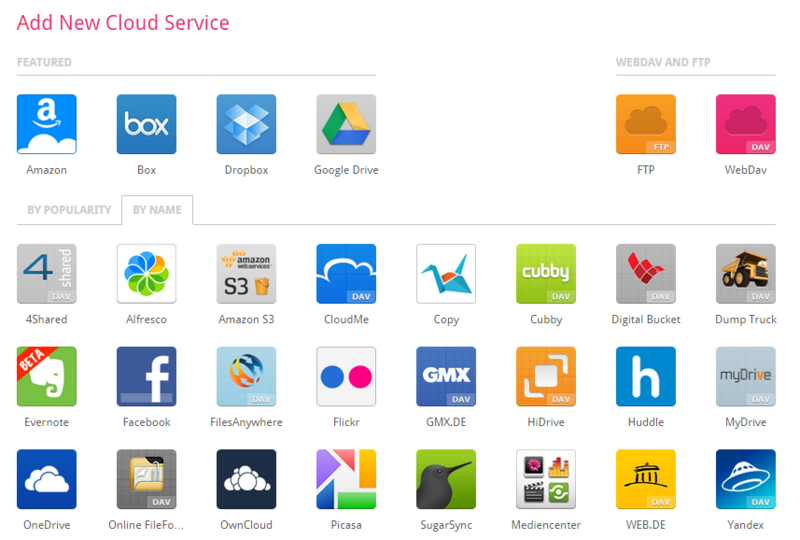This screenshot has height=540, width=800.
Task: Select the Yandex icon
Action: (745, 479)
